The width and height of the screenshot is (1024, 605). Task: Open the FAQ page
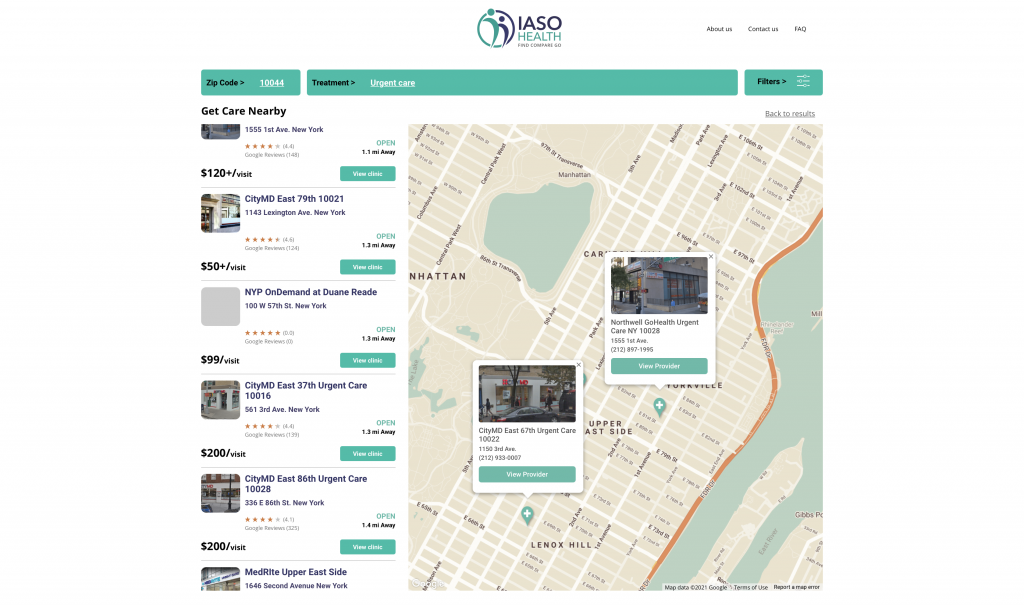pyautogui.click(x=800, y=29)
